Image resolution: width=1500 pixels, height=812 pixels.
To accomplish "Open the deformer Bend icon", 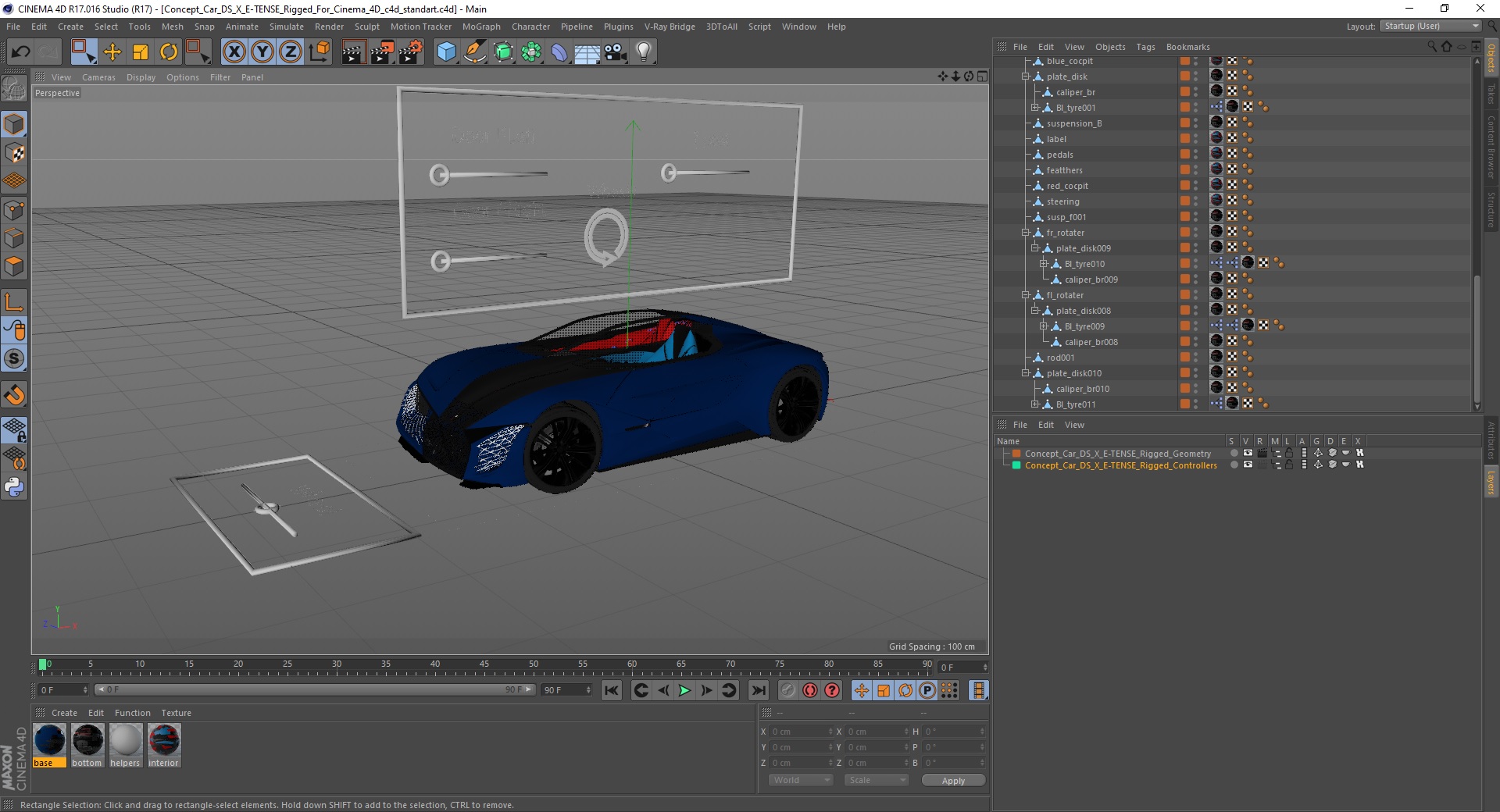I will click(559, 52).
